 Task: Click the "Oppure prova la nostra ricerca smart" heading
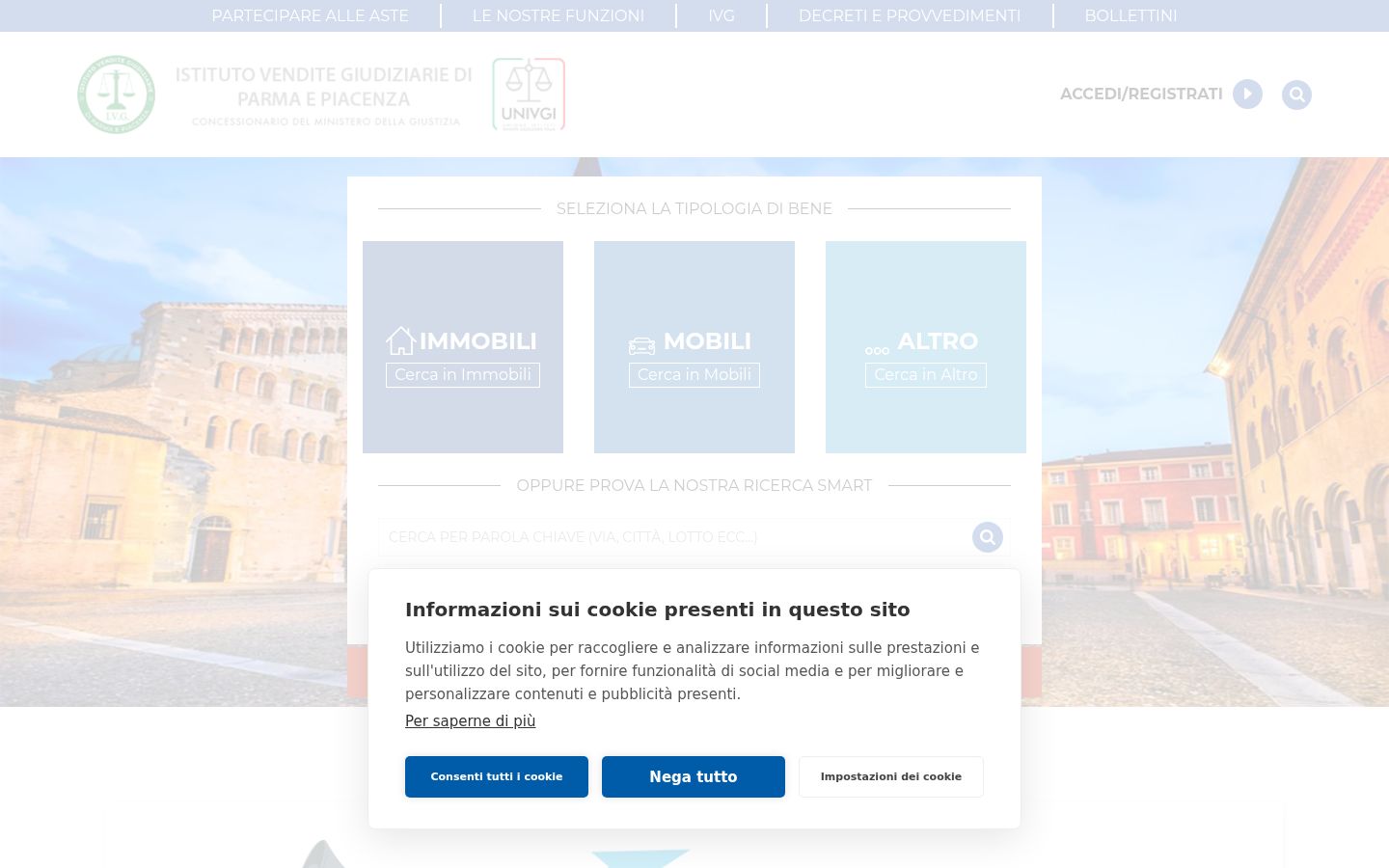(694, 485)
